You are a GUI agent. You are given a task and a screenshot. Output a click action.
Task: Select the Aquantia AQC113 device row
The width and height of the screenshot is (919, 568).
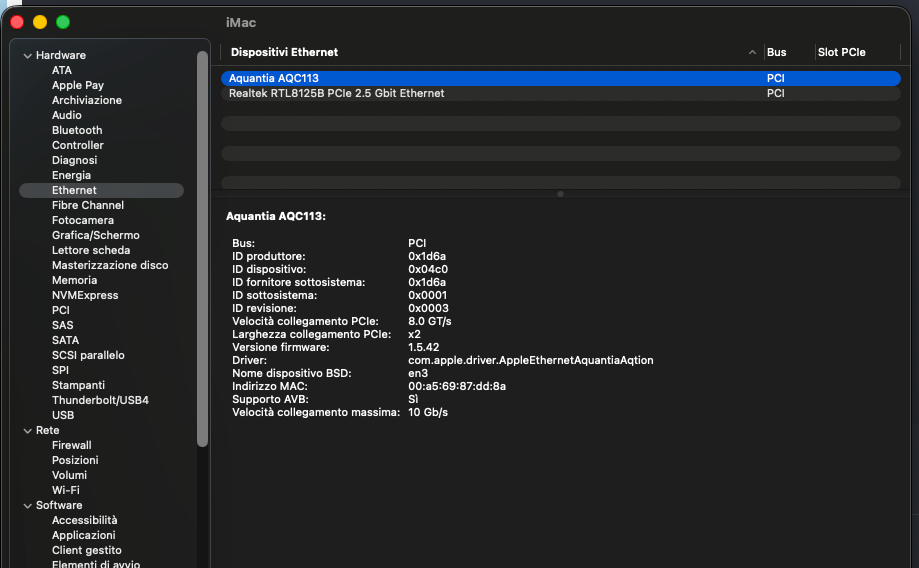pyautogui.click(x=274, y=78)
